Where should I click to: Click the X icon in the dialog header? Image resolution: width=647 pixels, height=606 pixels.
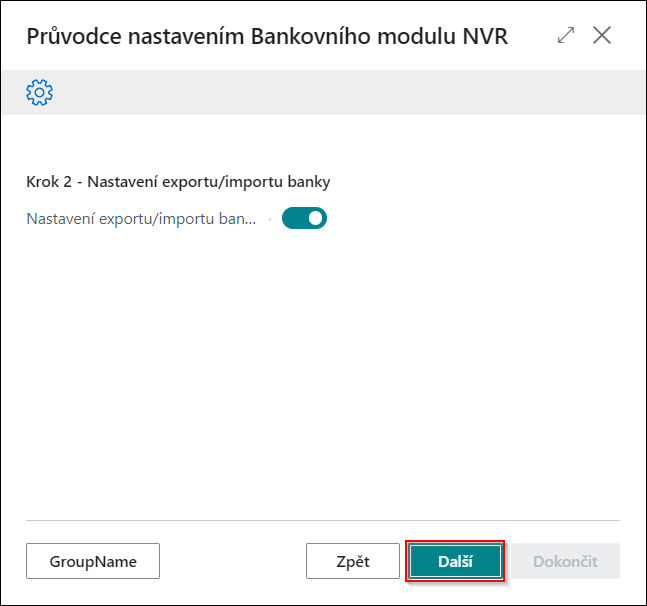pyautogui.click(x=602, y=35)
